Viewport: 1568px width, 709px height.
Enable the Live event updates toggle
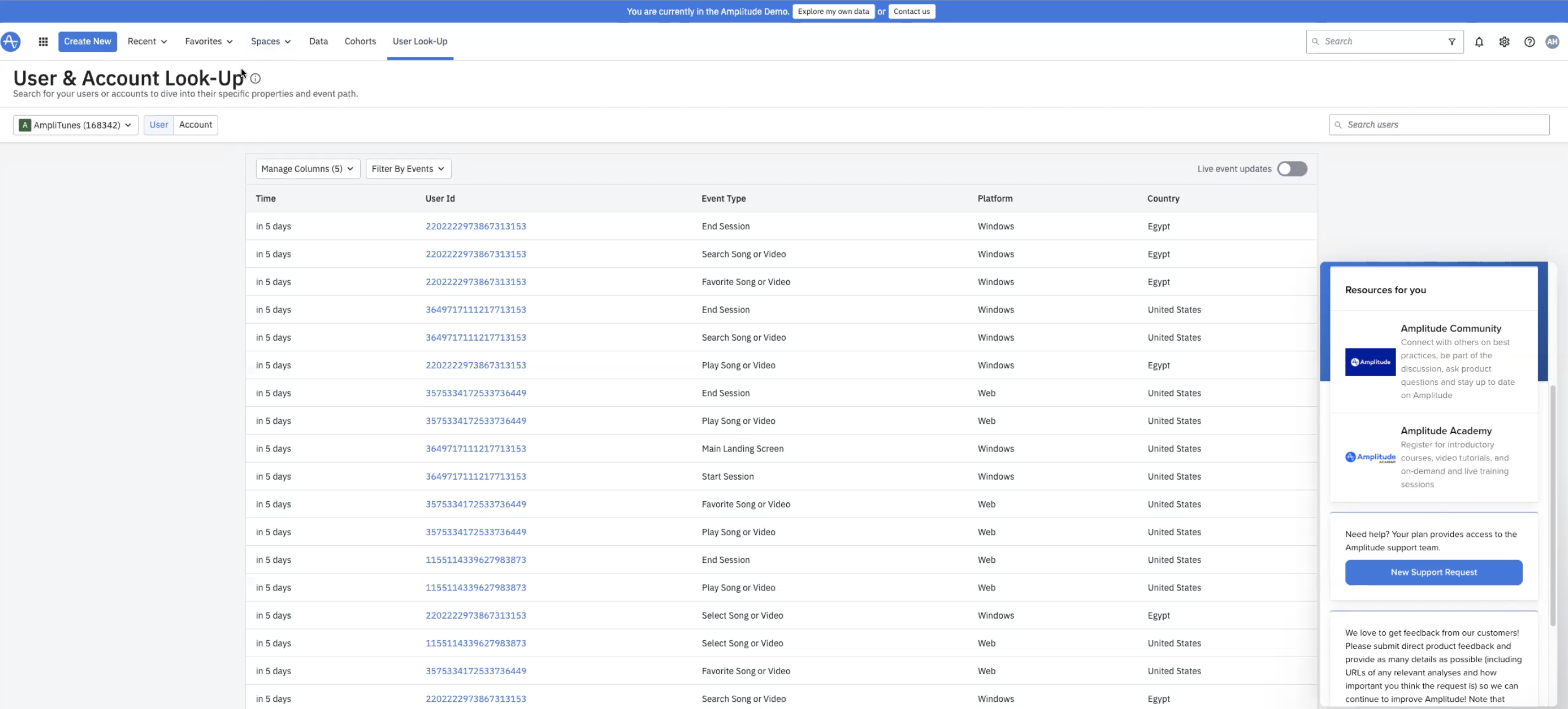(1291, 169)
